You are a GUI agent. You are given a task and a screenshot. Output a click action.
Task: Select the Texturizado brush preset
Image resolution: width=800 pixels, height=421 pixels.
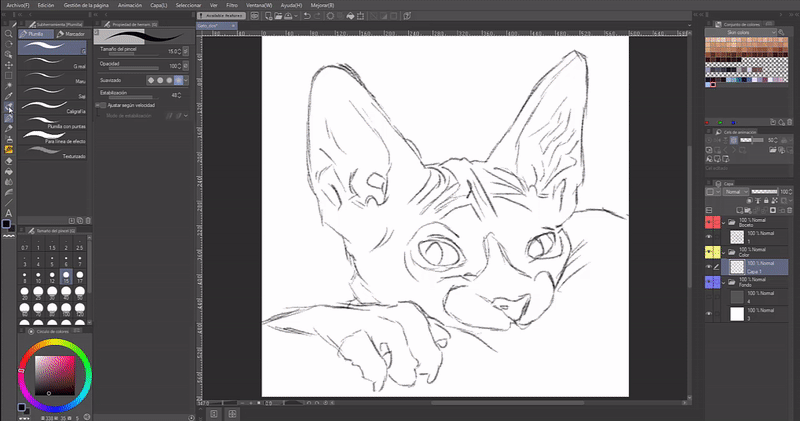tap(55, 150)
